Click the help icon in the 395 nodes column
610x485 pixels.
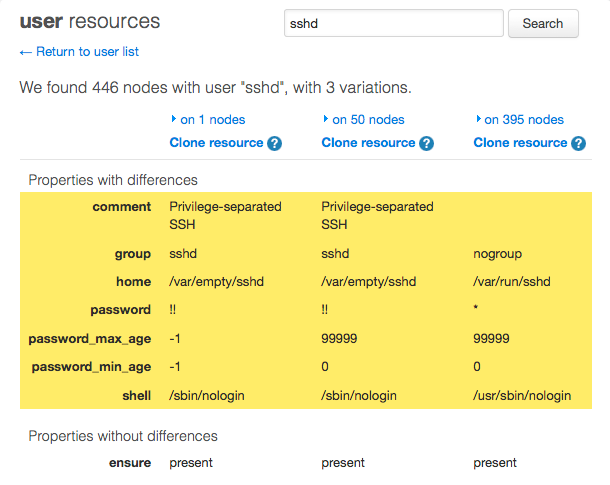click(x=579, y=144)
